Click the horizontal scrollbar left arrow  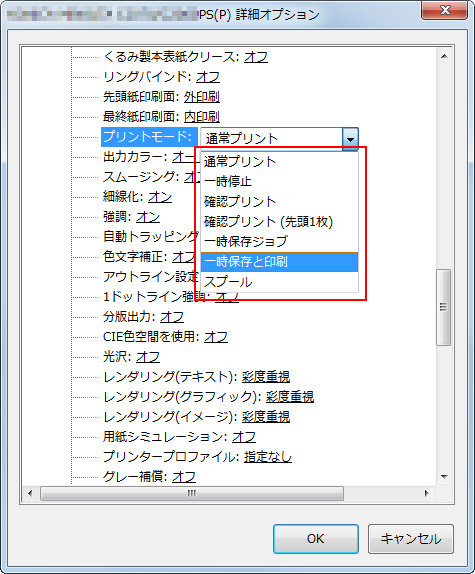[30, 493]
